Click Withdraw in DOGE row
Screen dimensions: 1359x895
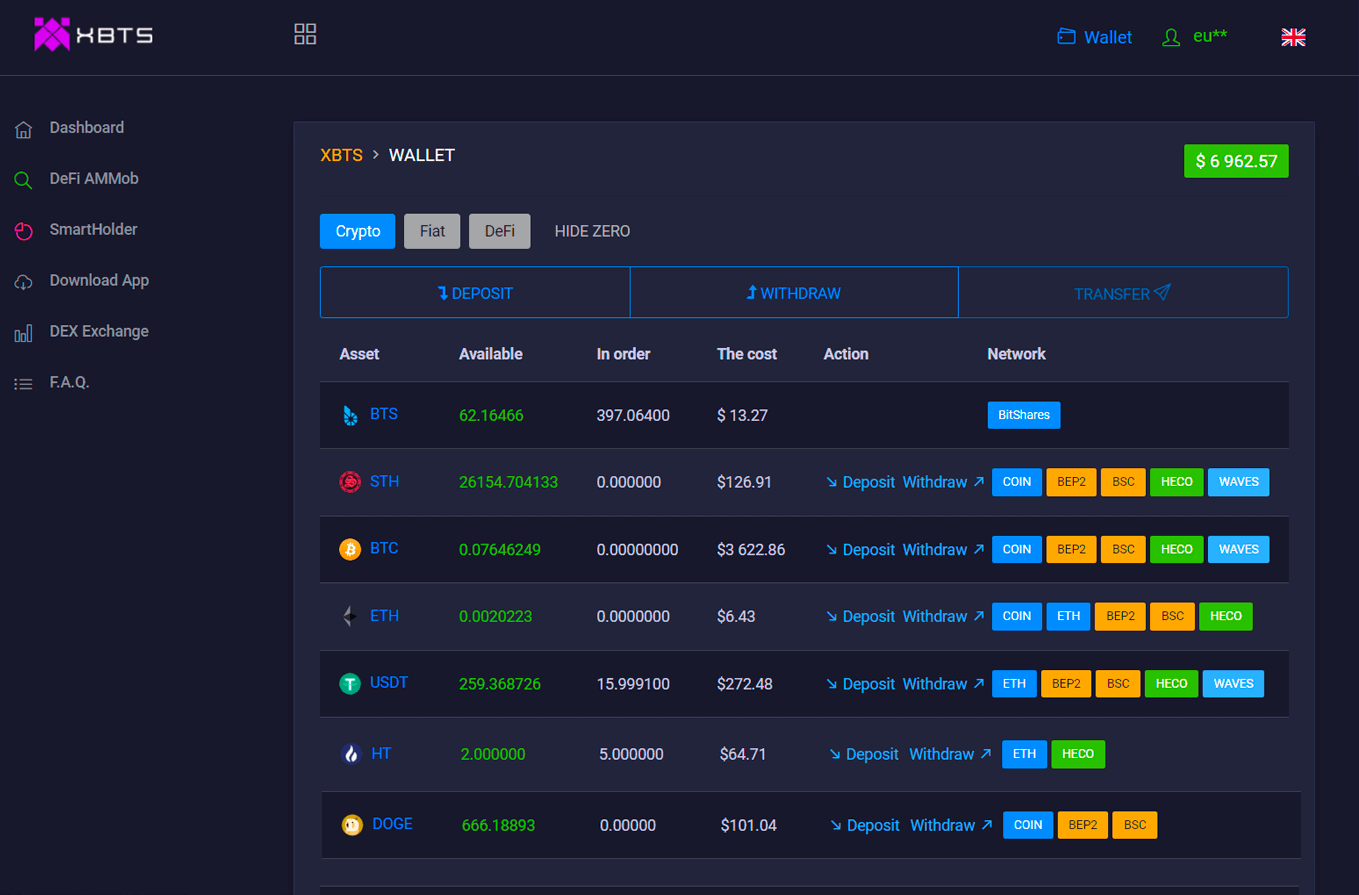(951, 825)
